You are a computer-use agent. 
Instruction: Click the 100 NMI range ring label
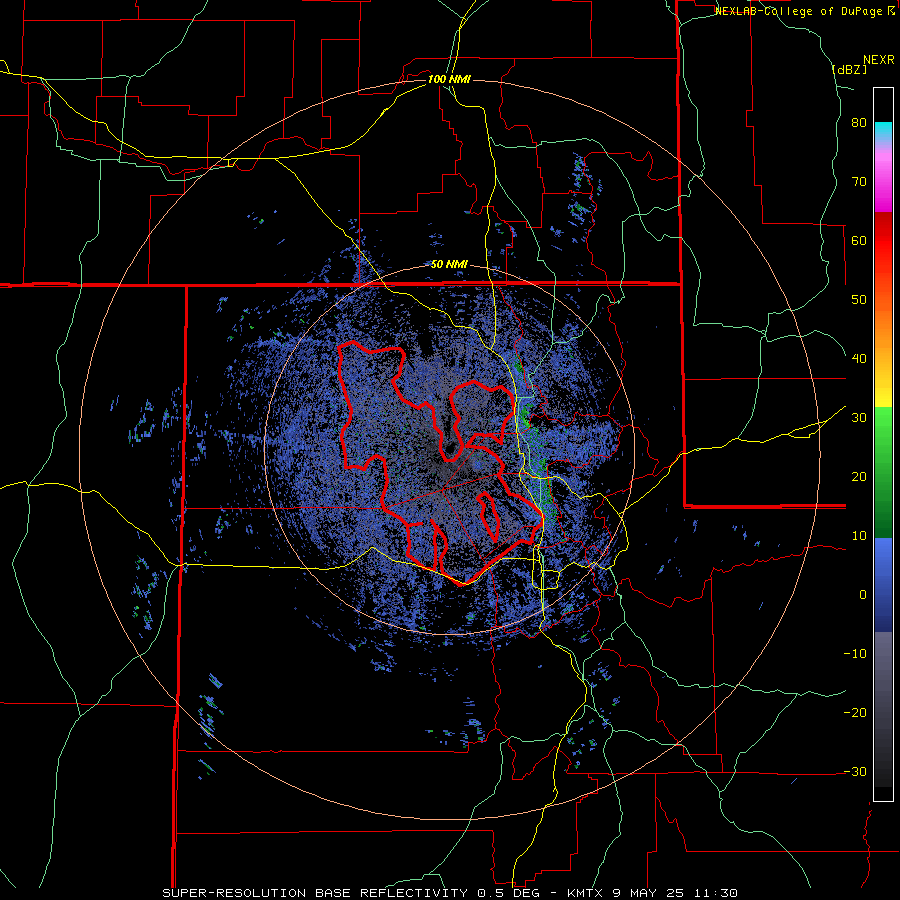pos(449,79)
